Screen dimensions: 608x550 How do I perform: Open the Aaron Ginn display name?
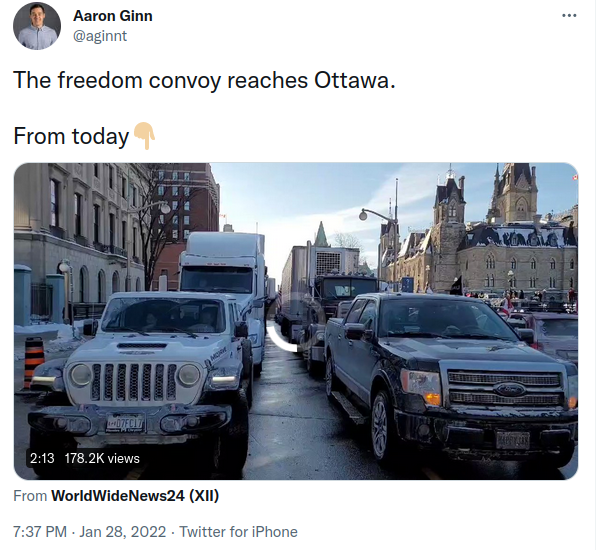[113, 16]
